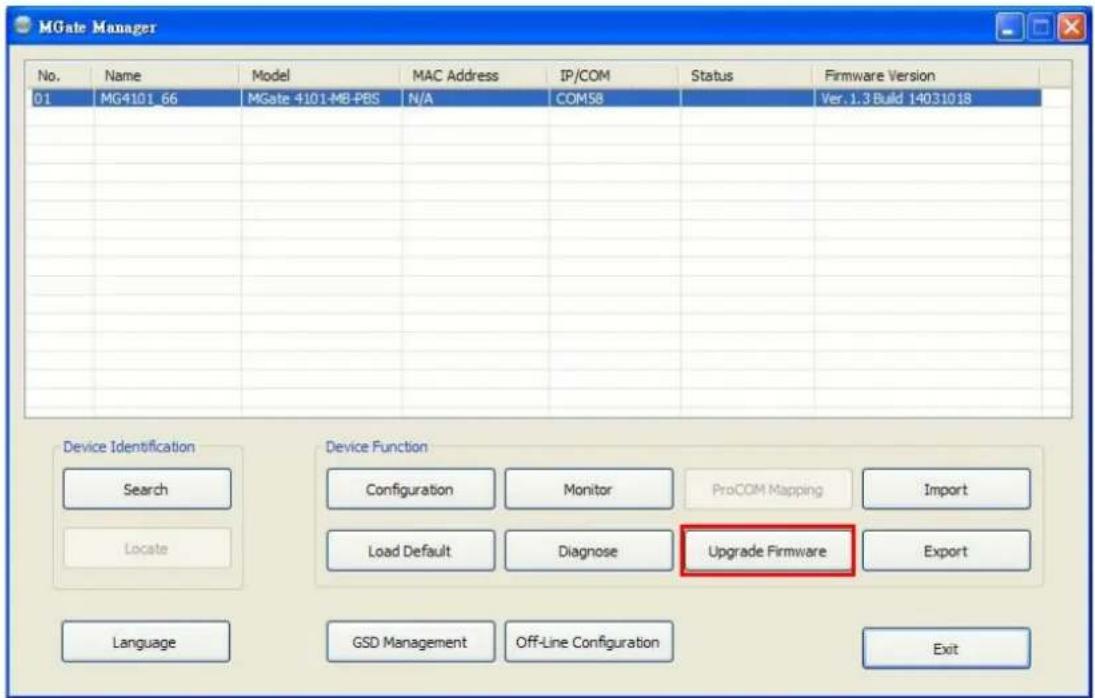
Task: Open Off-Line Configuration
Action: pyautogui.click(x=589, y=642)
